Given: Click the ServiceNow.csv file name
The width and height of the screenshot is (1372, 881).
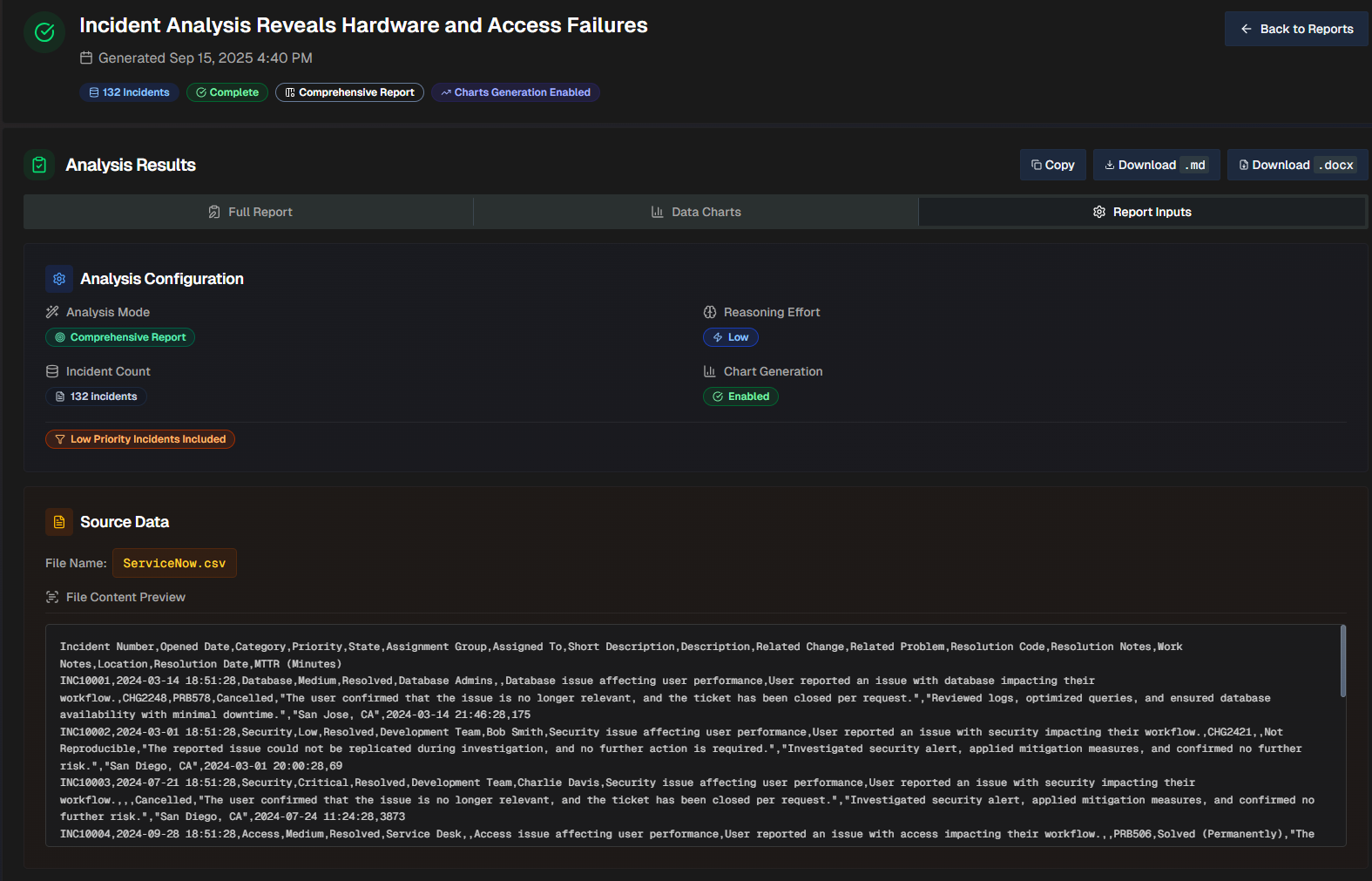Looking at the screenshot, I should tap(174, 563).
